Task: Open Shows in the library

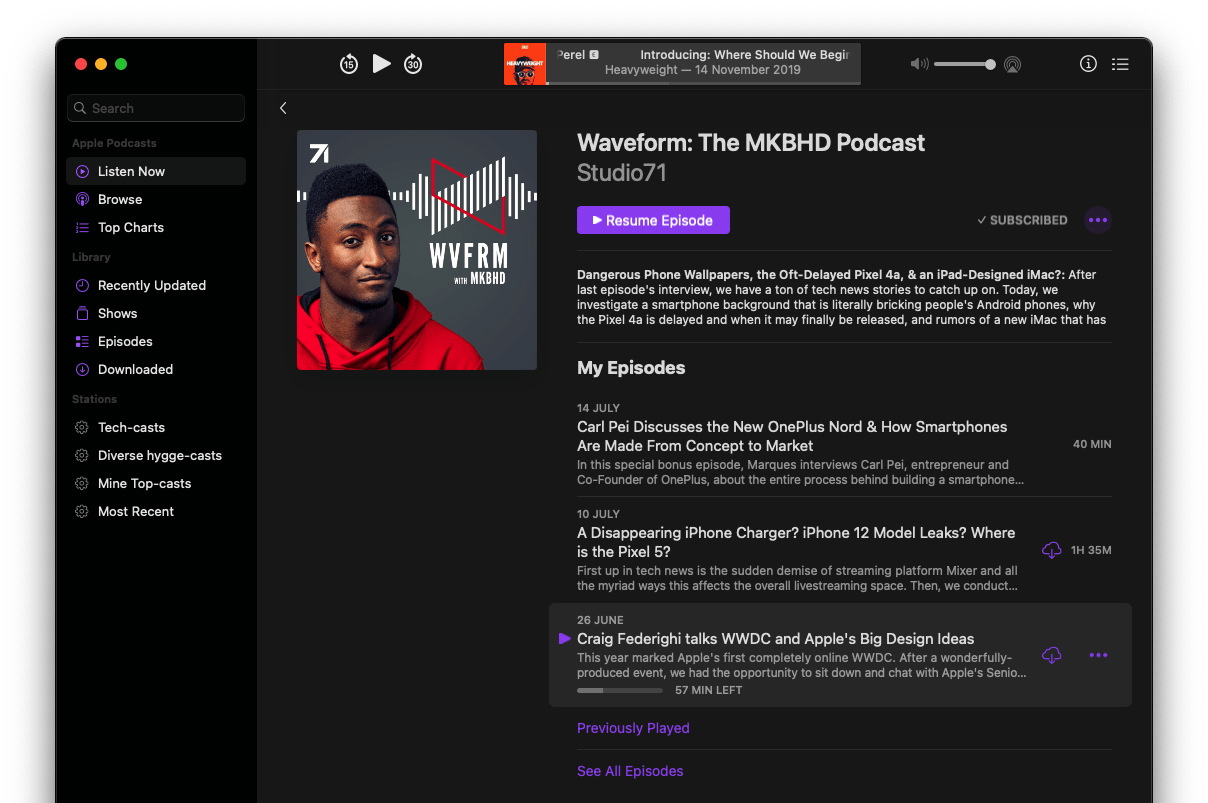Action: 156,313
